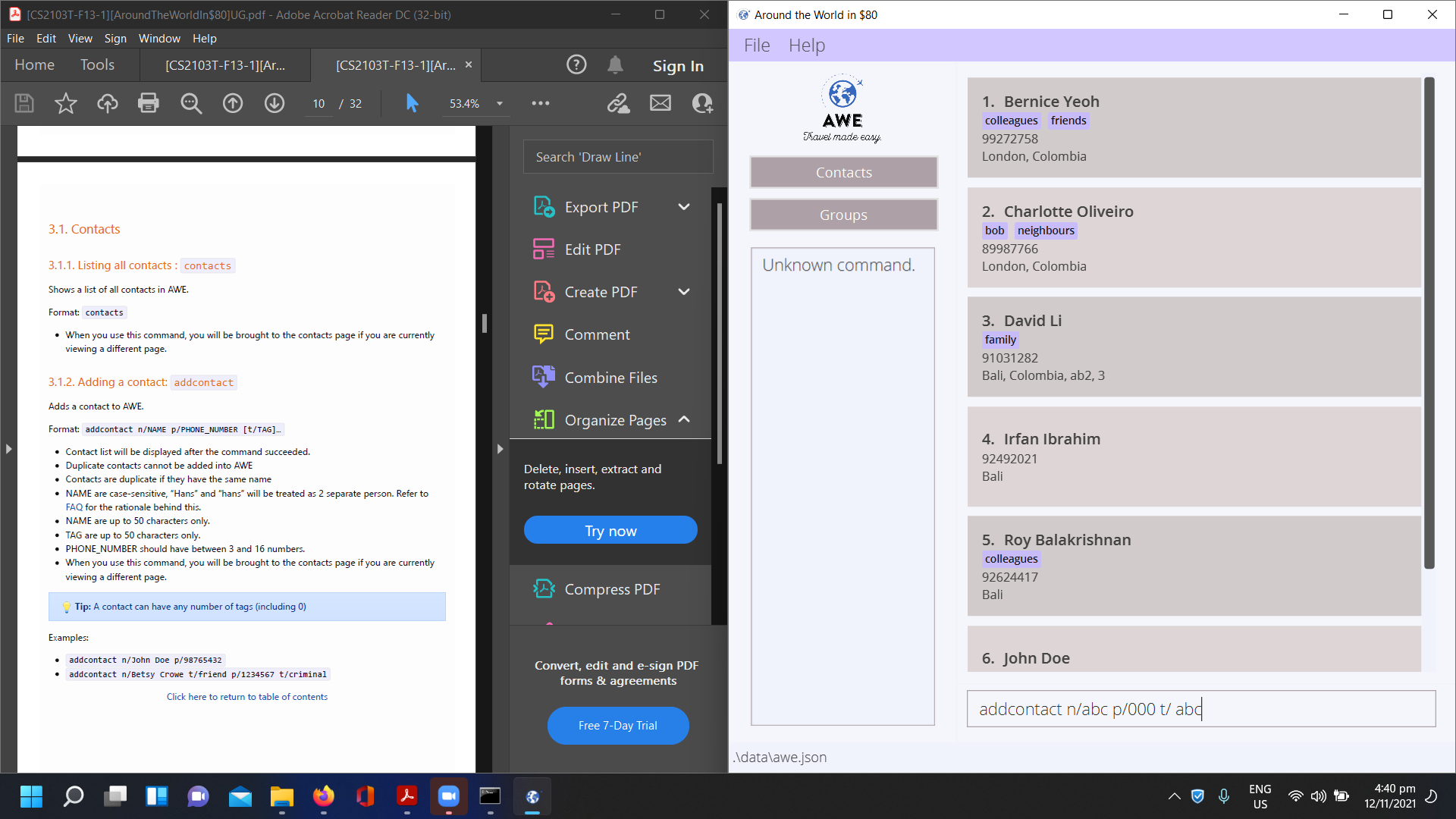This screenshot has width=1456, height=819.
Task: Click the Save file icon in toolbar
Action: [24, 103]
